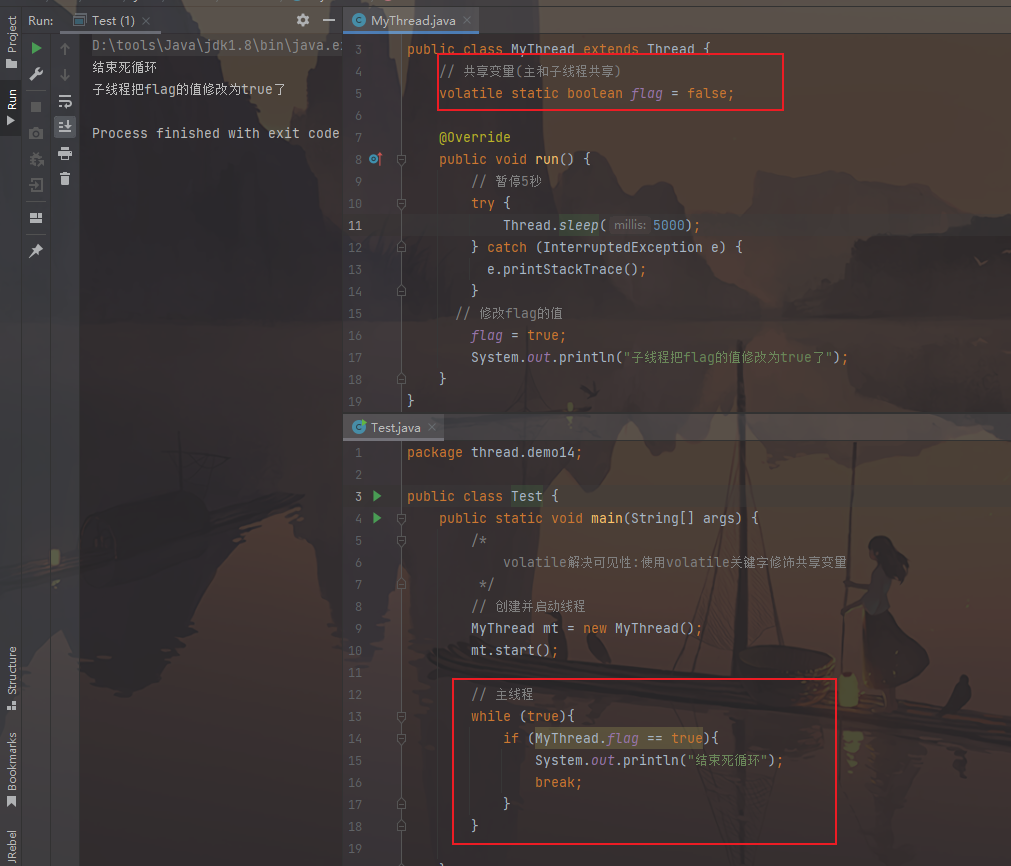Collapse the run() method fold on line 8
Image resolution: width=1011 pixels, height=866 pixels.
click(x=401, y=159)
